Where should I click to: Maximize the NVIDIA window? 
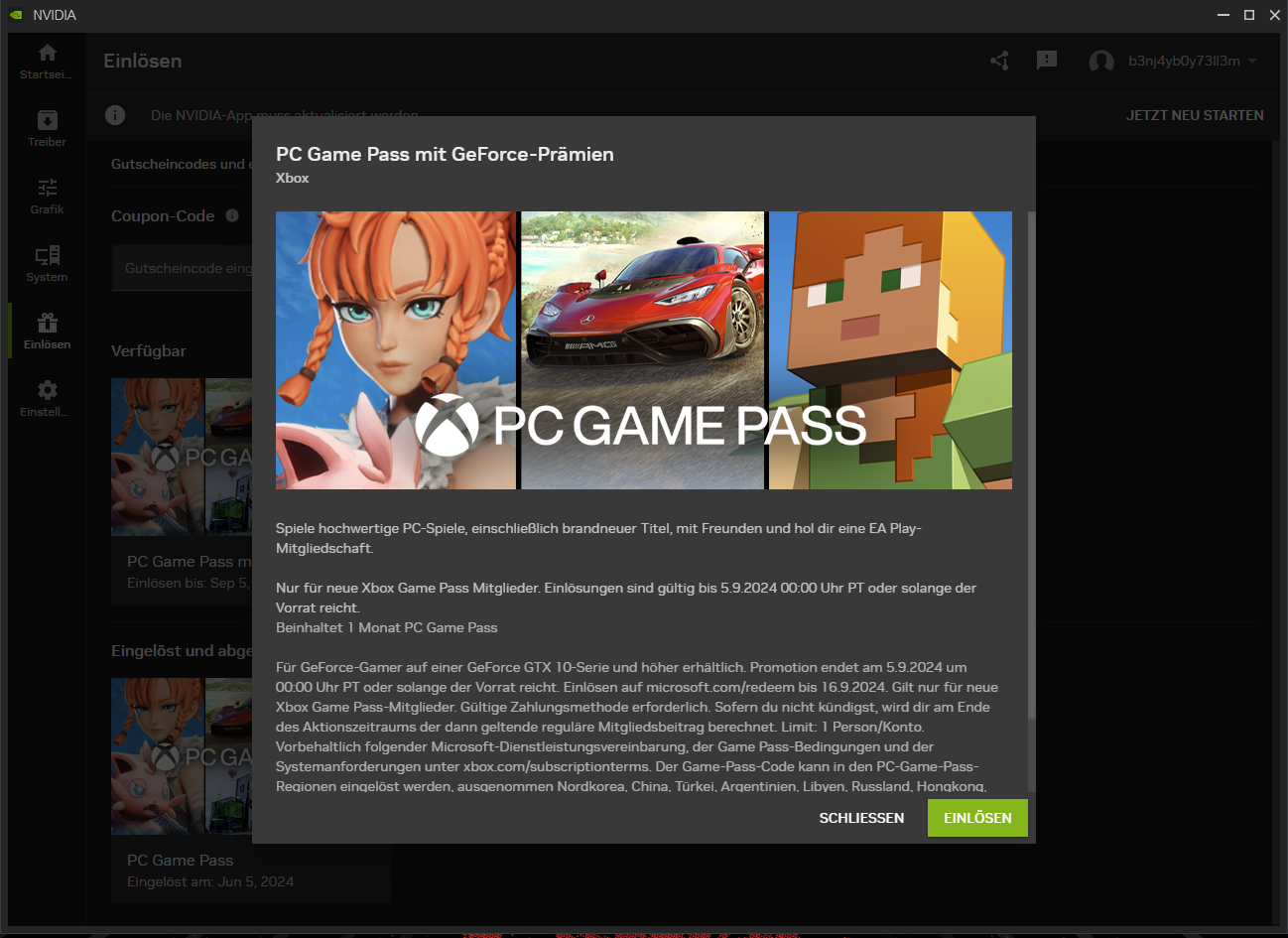tap(1249, 15)
